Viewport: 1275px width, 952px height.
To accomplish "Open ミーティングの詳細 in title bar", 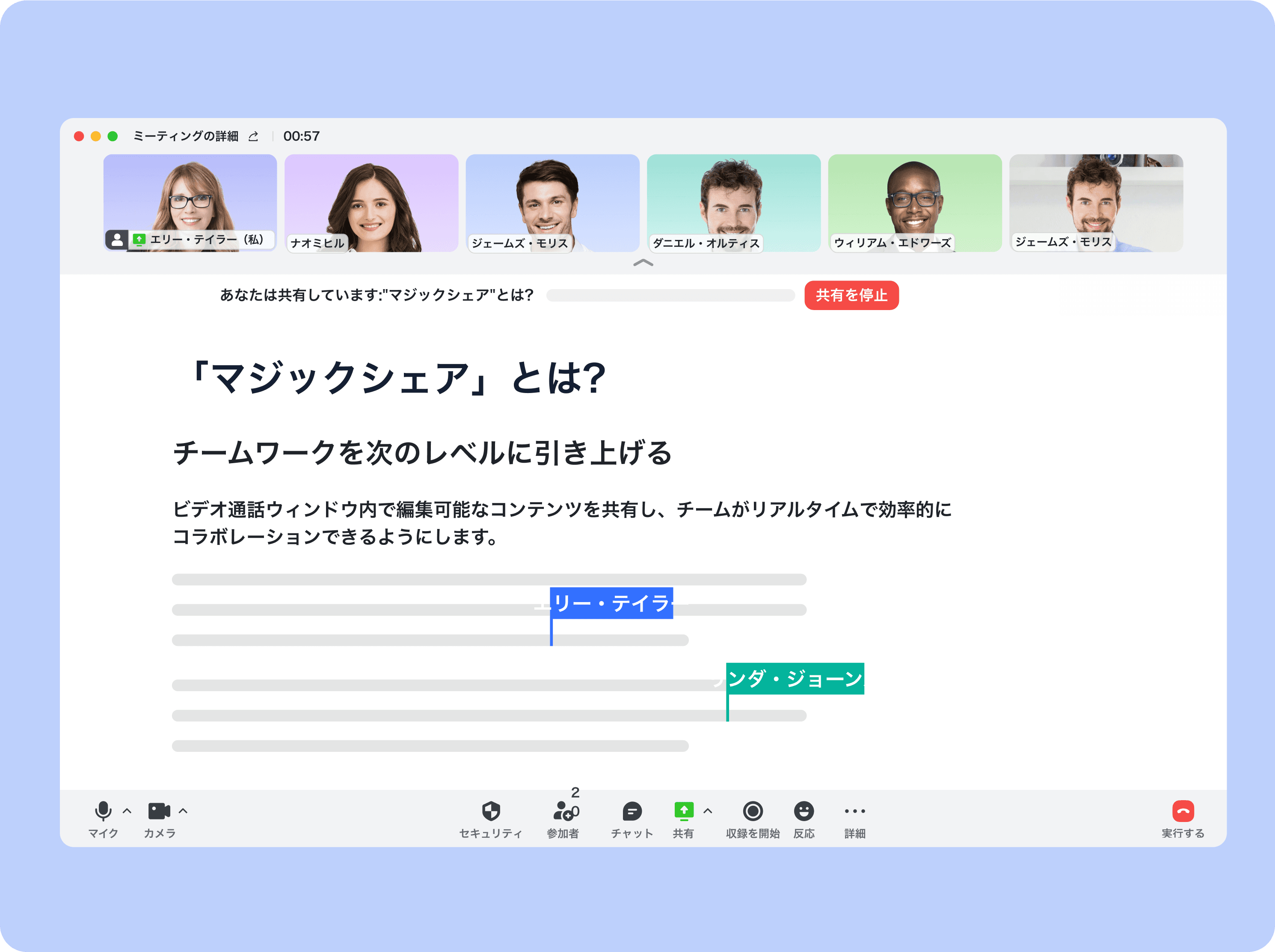I will (186, 136).
